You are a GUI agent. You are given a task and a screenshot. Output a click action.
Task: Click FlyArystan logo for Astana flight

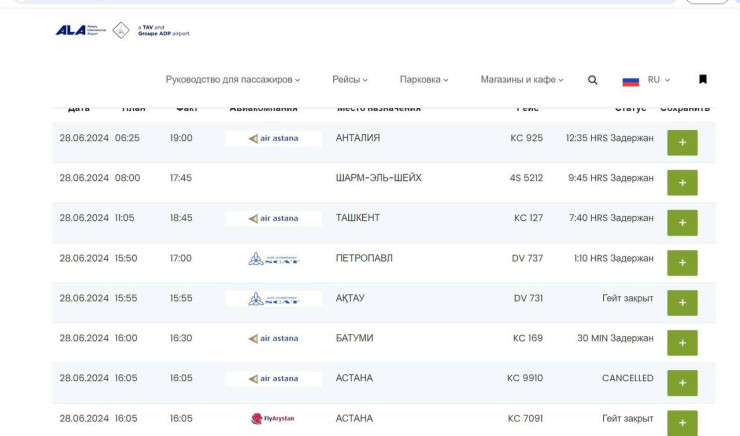tap(273, 419)
